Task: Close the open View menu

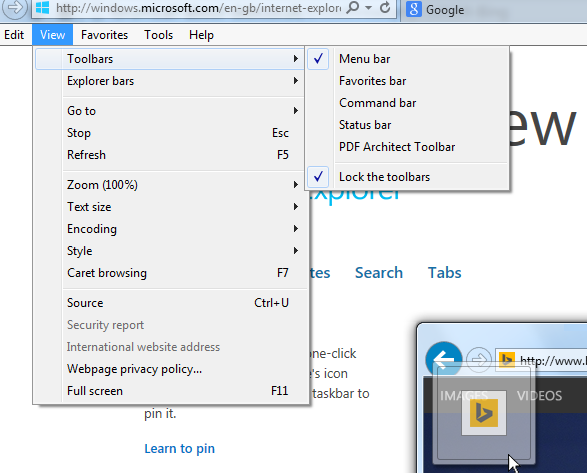Action: tap(52, 35)
